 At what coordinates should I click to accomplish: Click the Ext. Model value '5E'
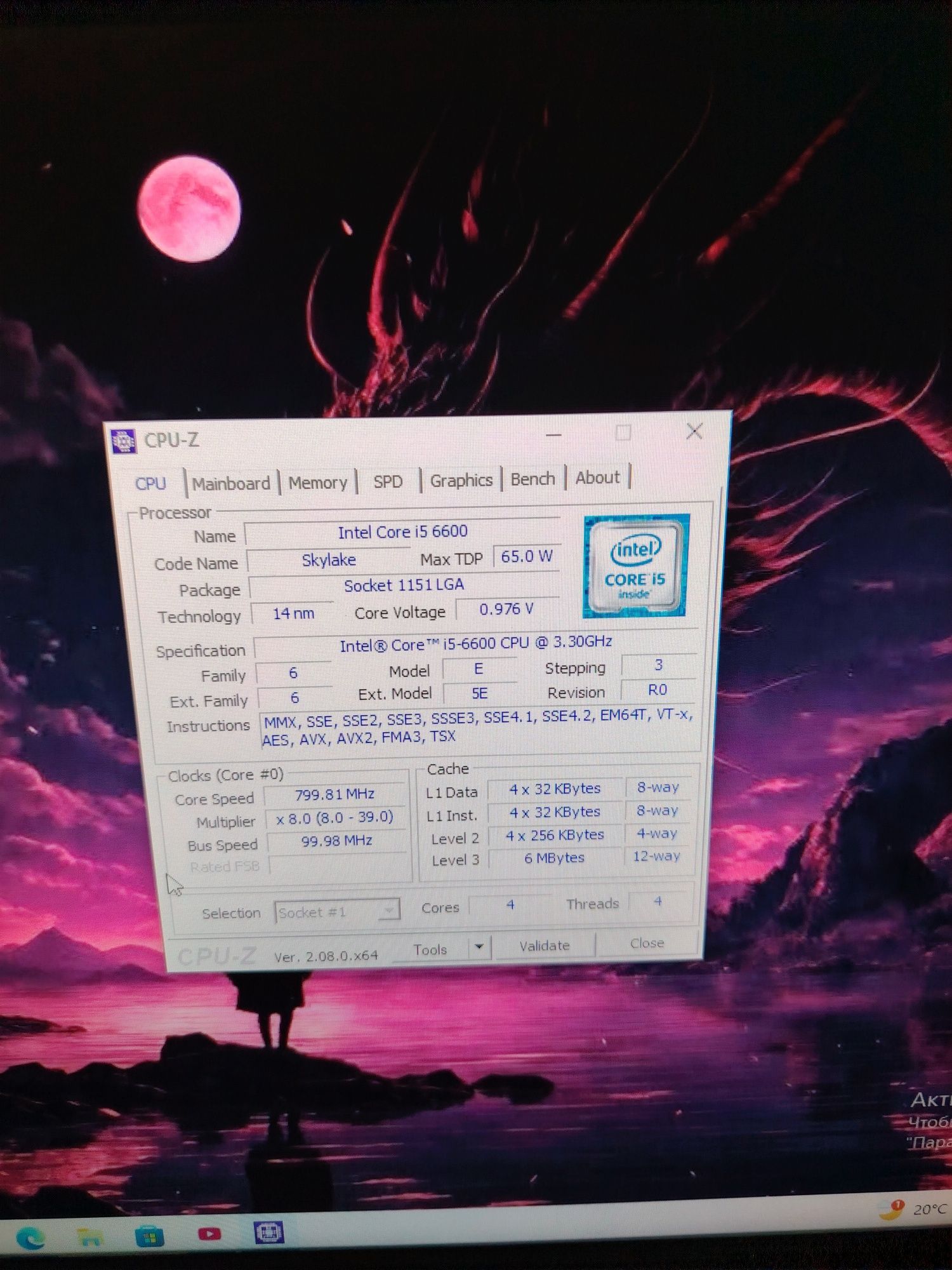click(x=479, y=693)
